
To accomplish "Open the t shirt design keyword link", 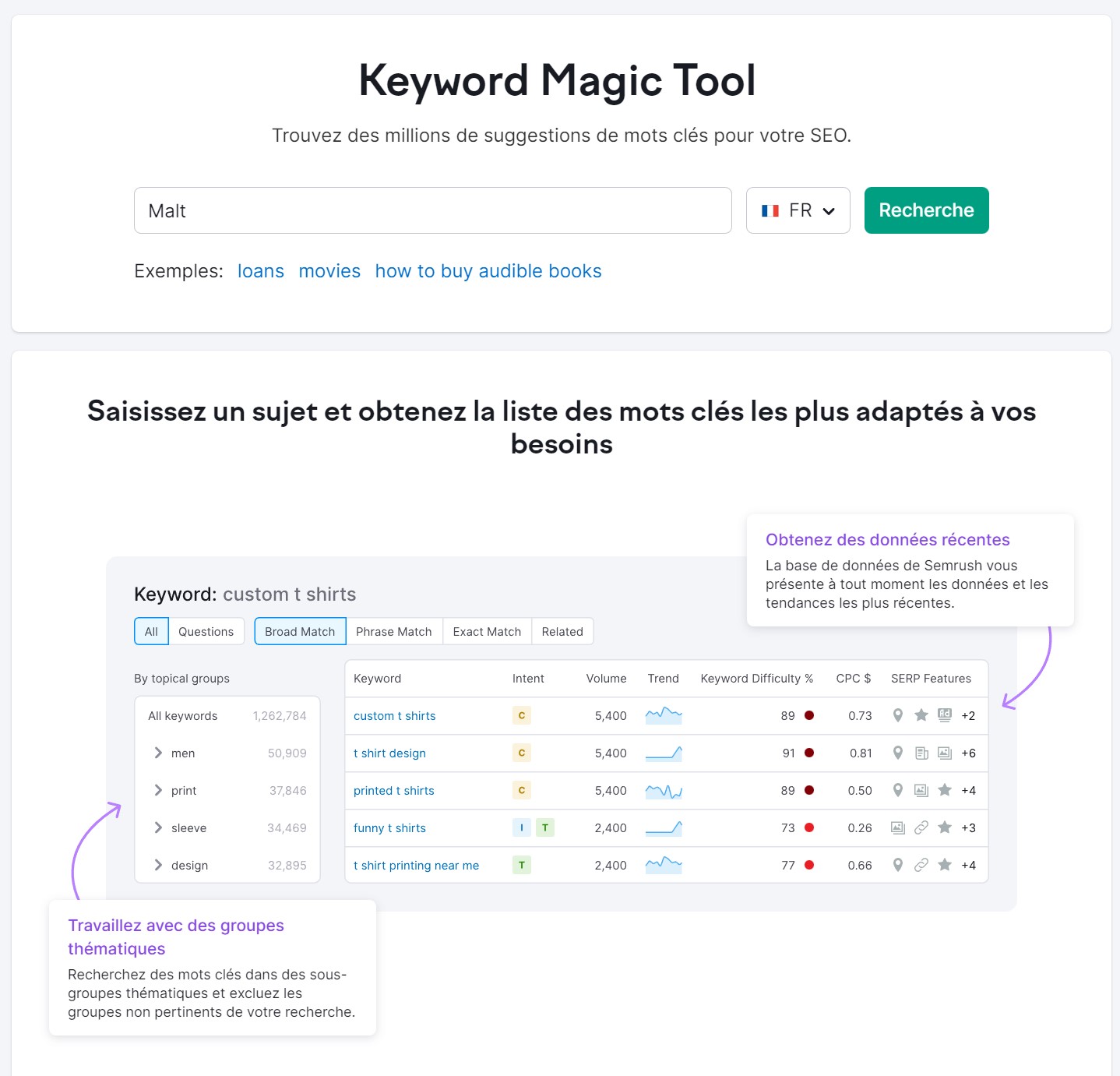I will tap(389, 753).
